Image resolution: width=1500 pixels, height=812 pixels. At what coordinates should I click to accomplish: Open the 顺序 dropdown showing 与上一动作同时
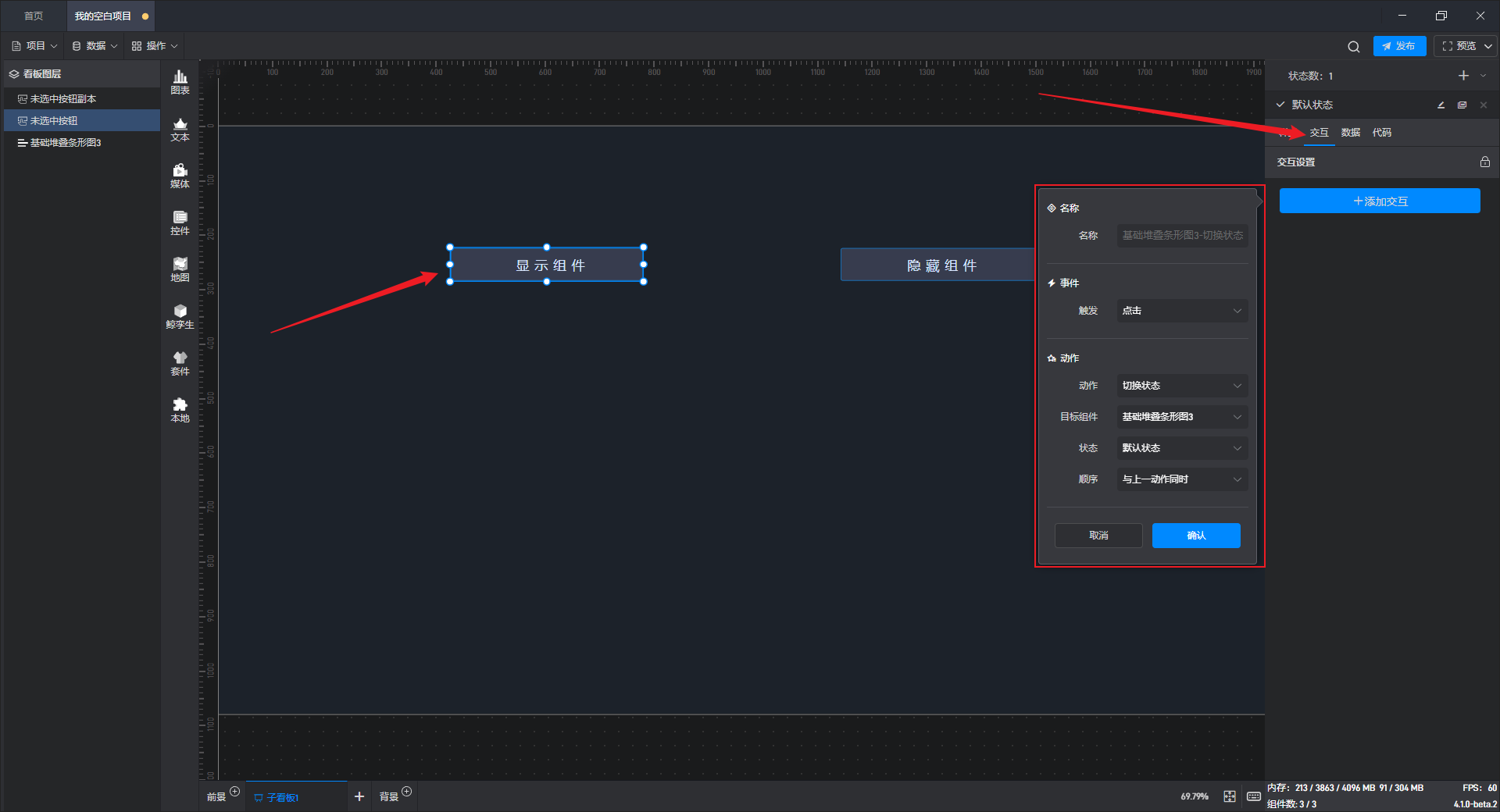click(1182, 479)
